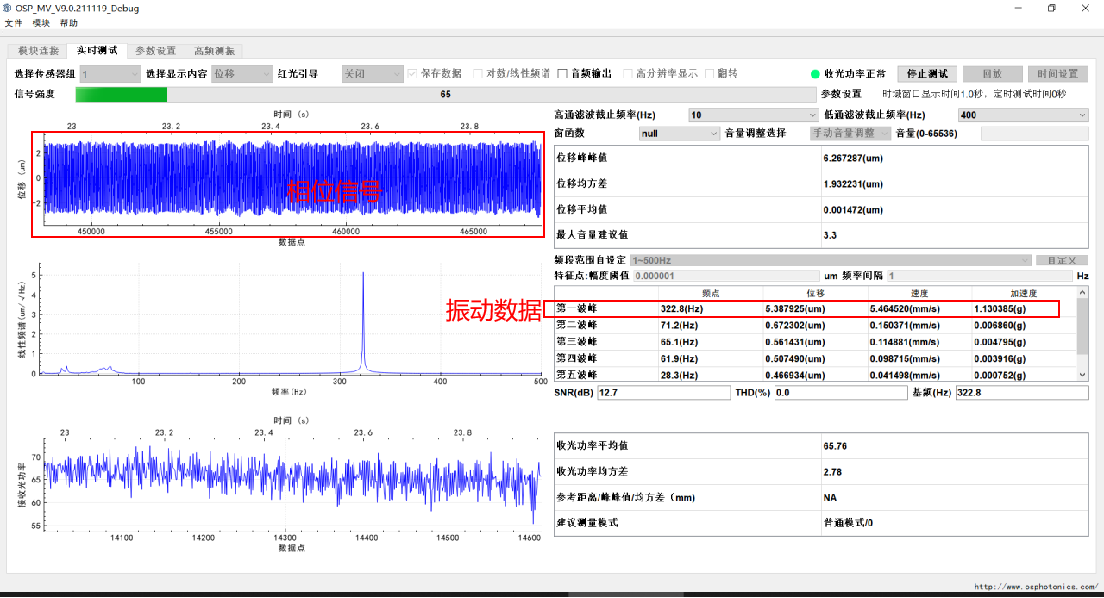Click the 收光功率均方差 value 2.78
This screenshot has width=1104, height=598.
coord(832,472)
